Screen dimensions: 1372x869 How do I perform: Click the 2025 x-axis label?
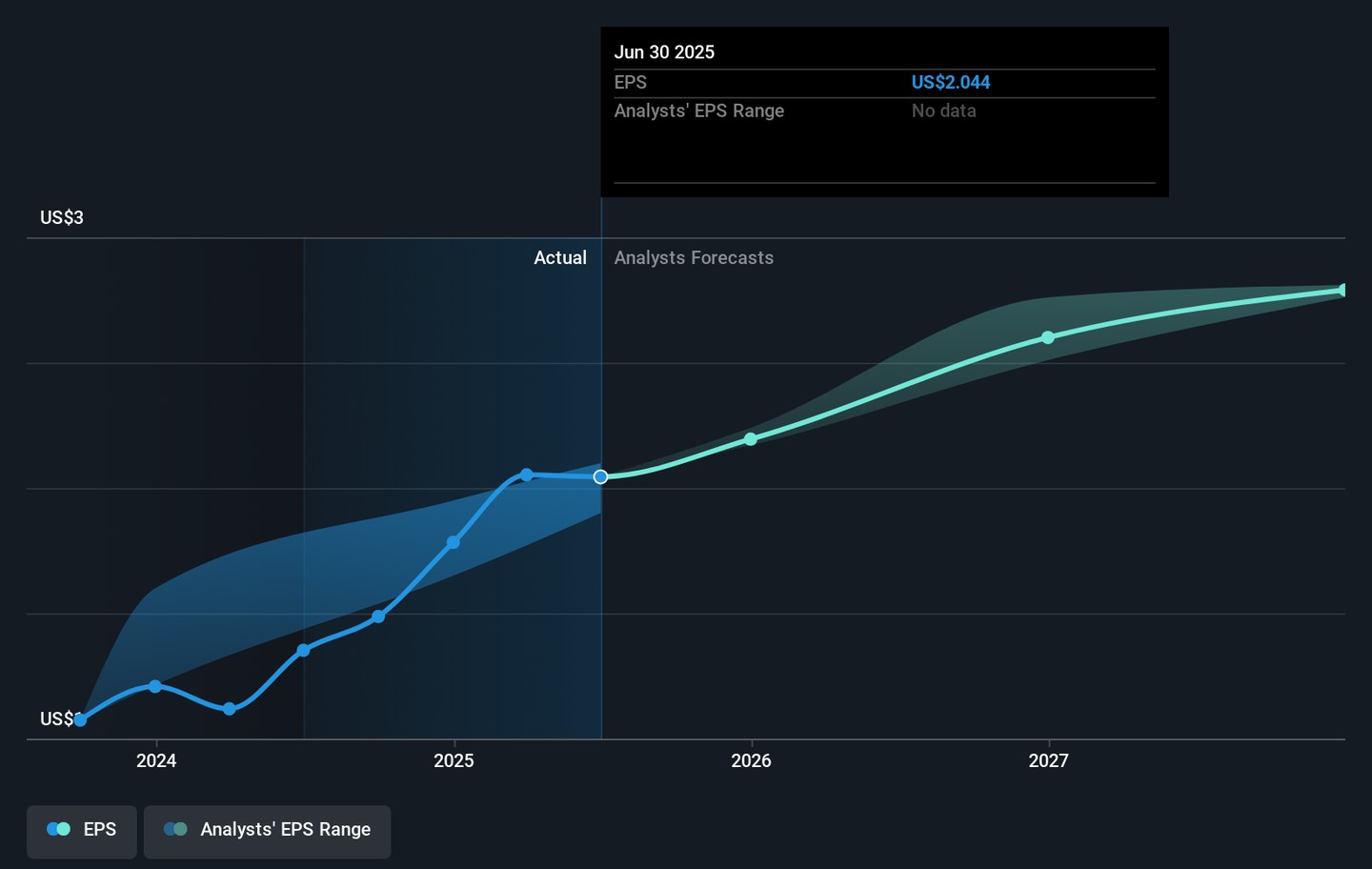454,760
